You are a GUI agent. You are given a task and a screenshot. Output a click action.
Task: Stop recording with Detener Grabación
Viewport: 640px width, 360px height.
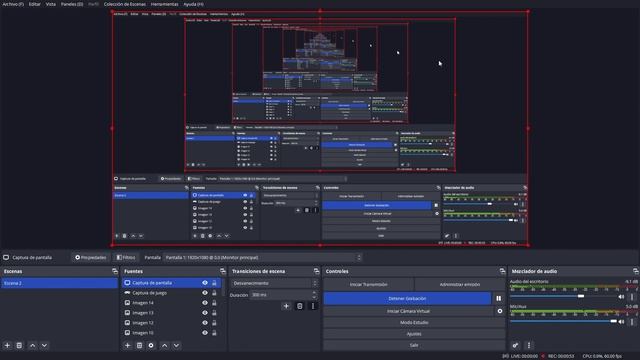coord(407,299)
